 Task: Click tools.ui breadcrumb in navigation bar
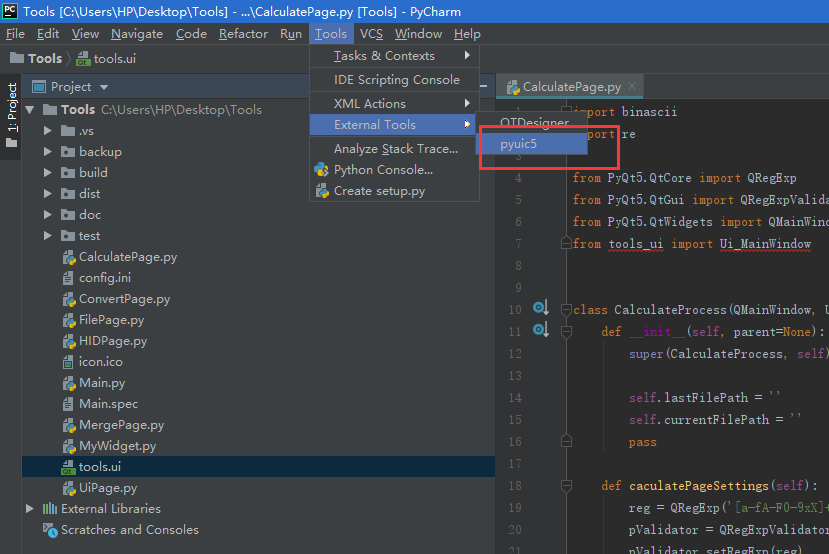coord(115,58)
